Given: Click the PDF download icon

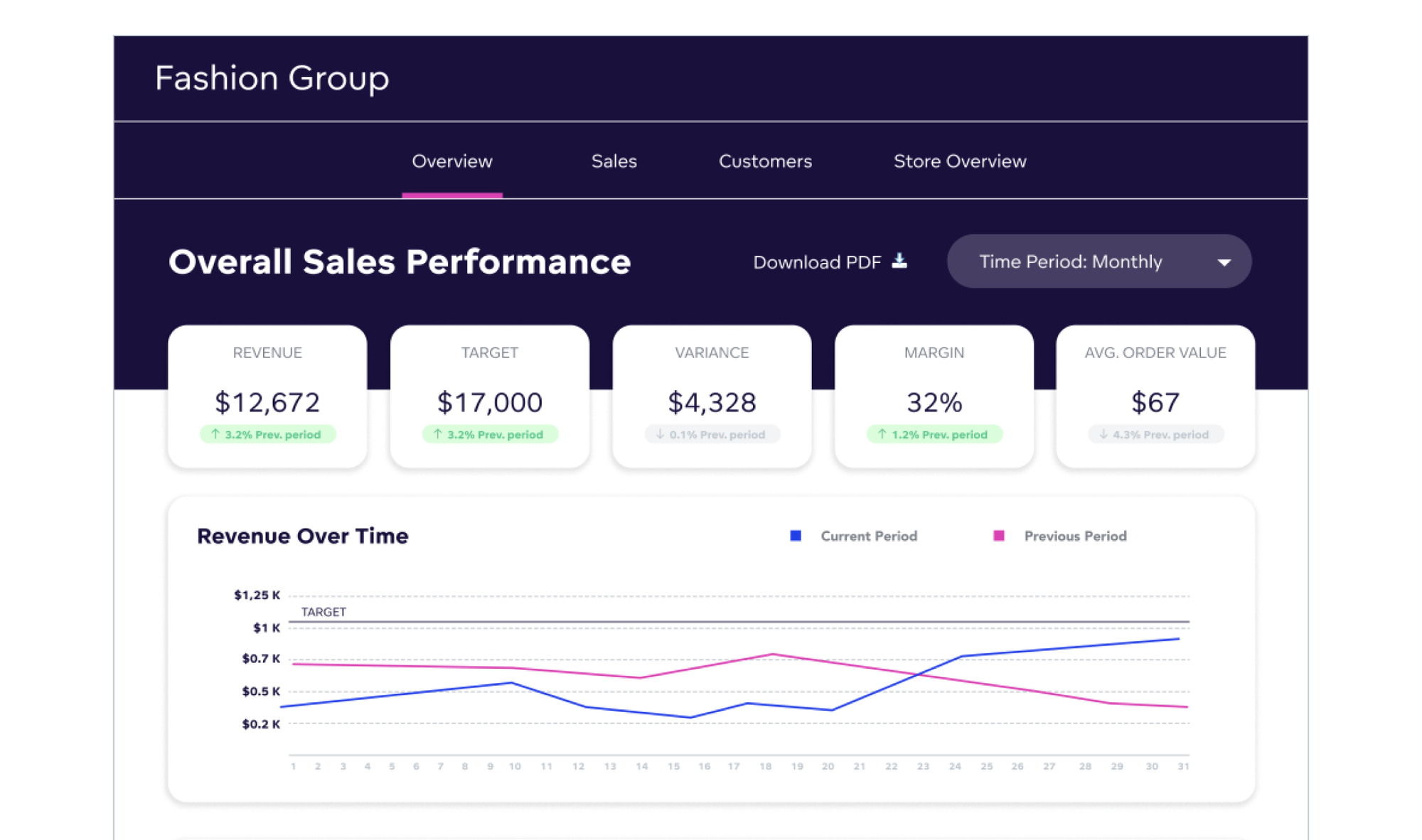Looking at the screenshot, I should [x=901, y=262].
